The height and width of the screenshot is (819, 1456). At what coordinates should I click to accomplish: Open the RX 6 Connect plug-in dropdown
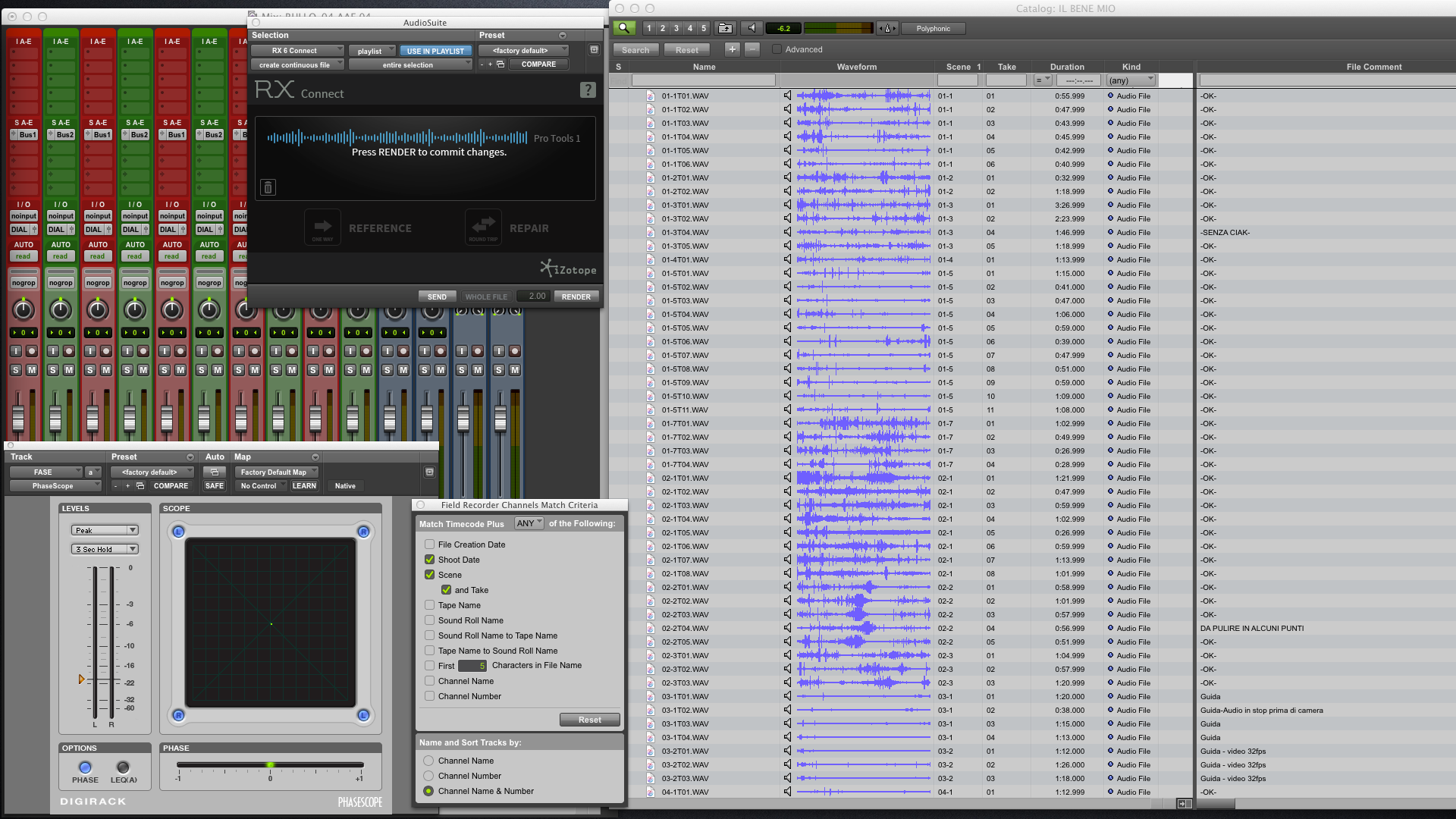point(298,51)
